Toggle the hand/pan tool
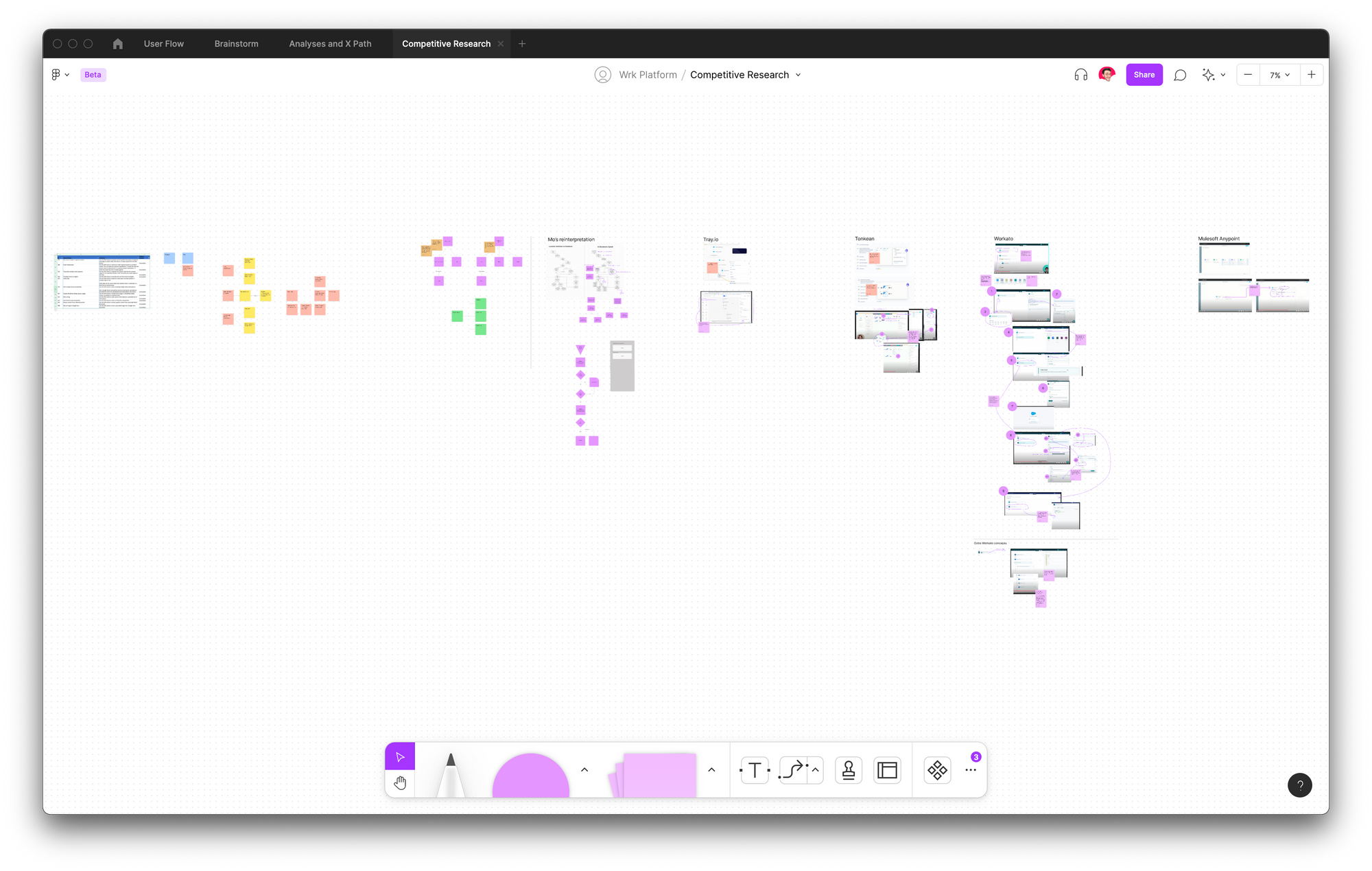 [x=400, y=783]
